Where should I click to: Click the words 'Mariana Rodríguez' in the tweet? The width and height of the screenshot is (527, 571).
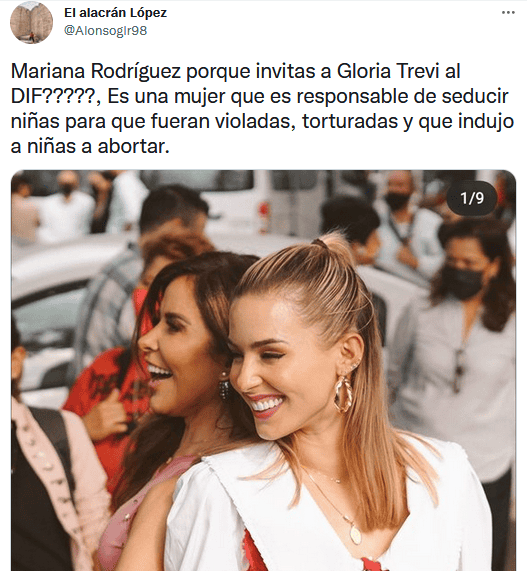coord(96,71)
